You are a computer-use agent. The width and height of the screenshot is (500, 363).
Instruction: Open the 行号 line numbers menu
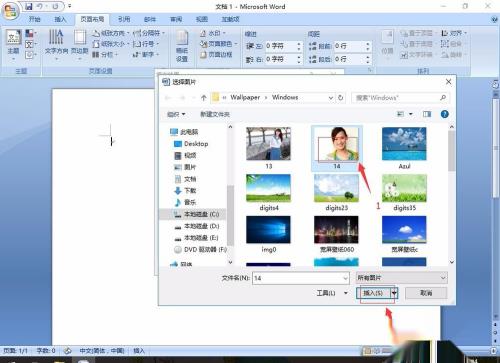[146, 44]
